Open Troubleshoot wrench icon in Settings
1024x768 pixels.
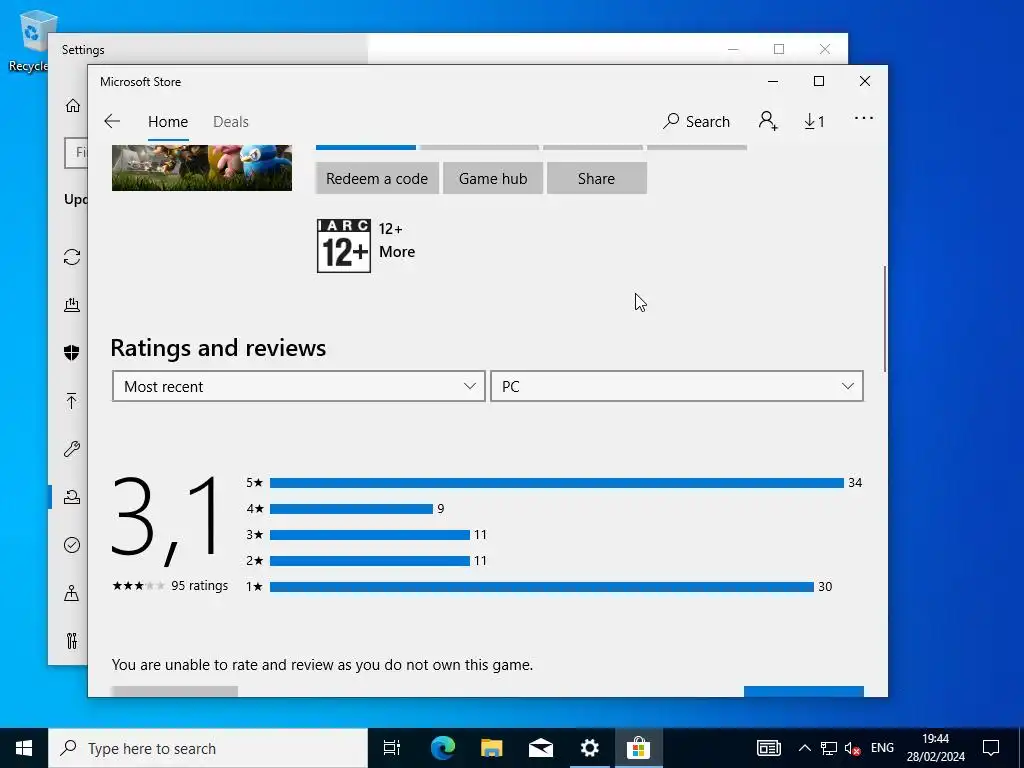[72, 449]
